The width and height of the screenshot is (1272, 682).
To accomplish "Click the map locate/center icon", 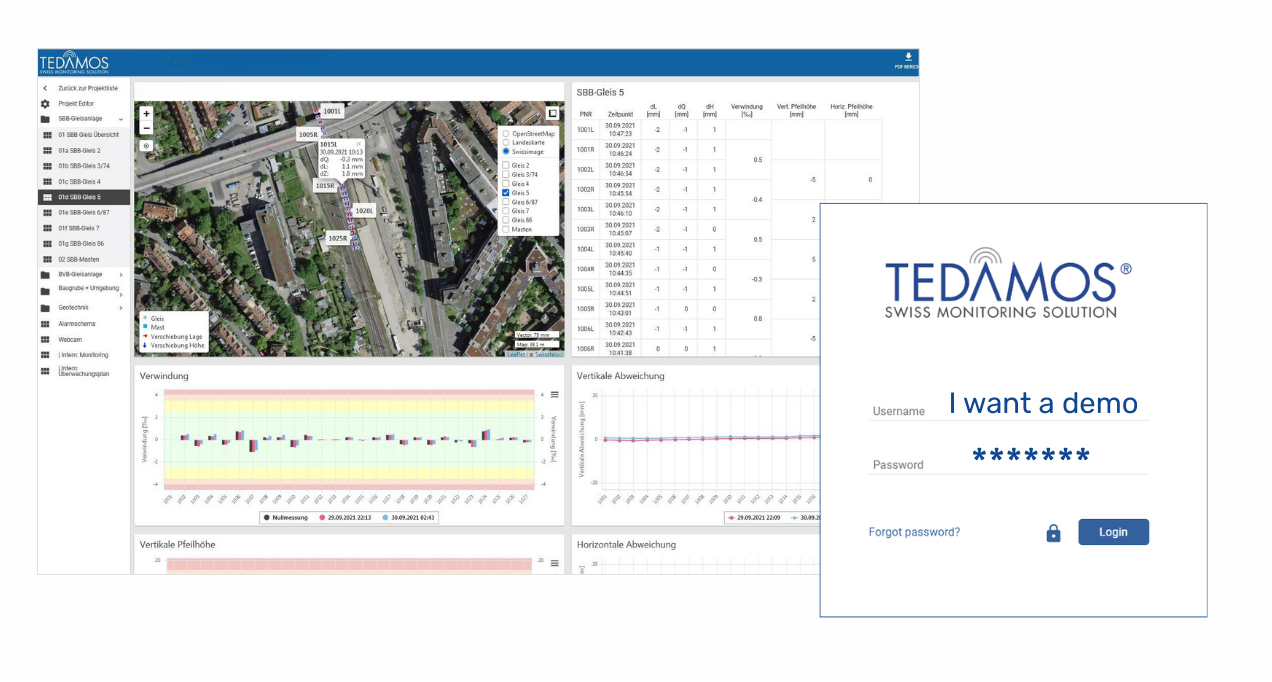I will [146, 146].
